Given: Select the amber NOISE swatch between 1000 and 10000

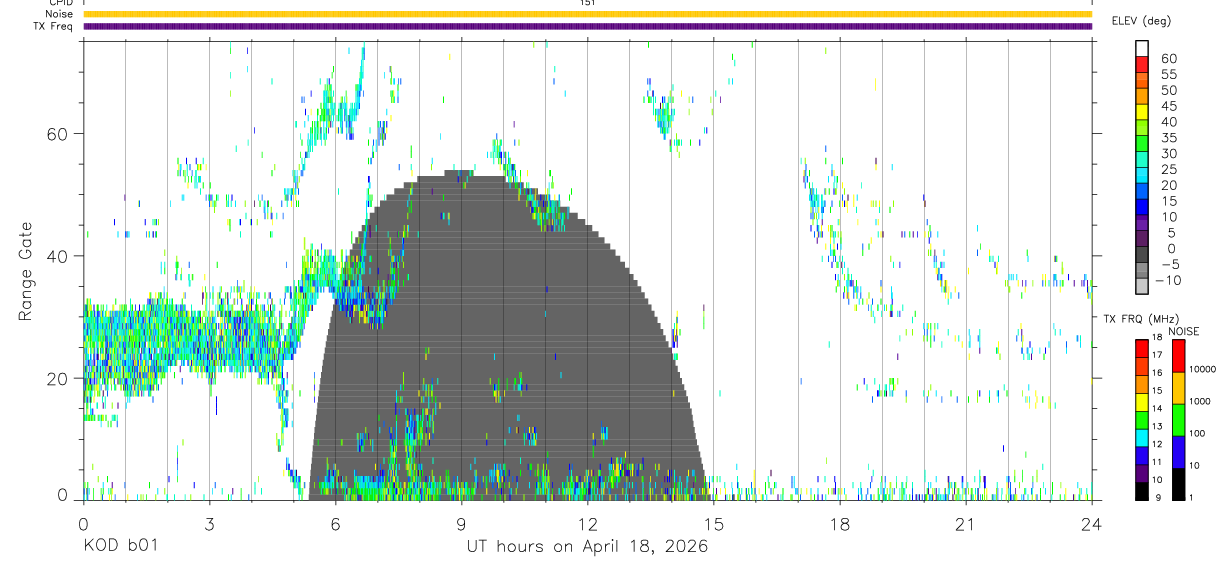Looking at the screenshot, I should tap(1178, 388).
